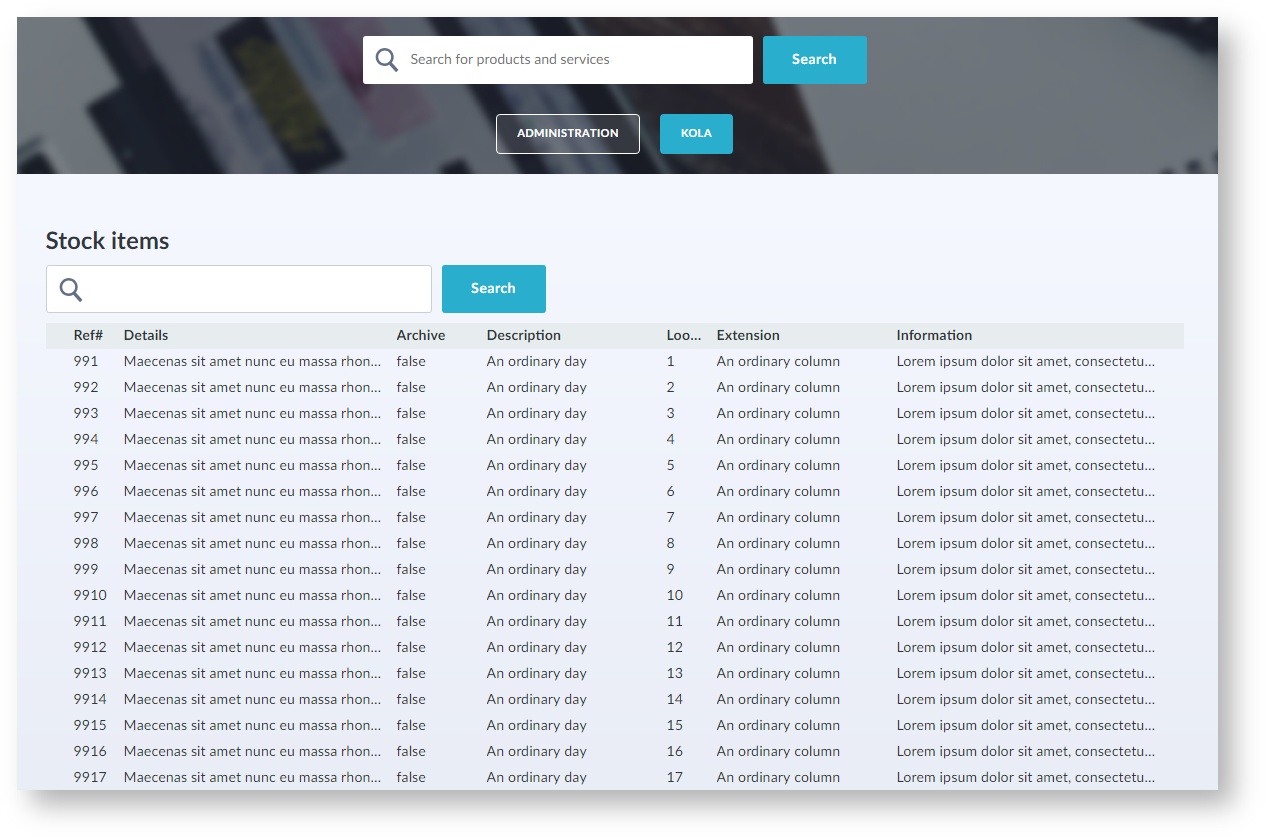Click the Archive column header
Viewport: 1266px width, 838px height.
(420, 336)
